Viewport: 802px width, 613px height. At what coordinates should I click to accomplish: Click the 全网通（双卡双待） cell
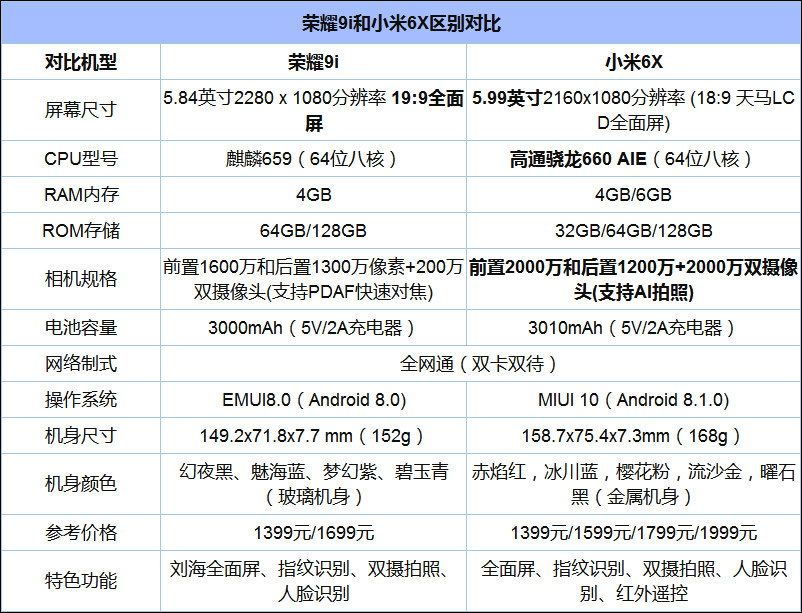(x=480, y=364)
